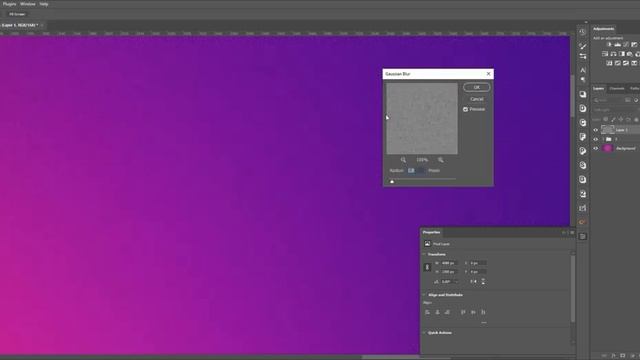Screen dimensions: 640x360
Task: Add a Photo Filter adjustment
Action: pos(629,54)
